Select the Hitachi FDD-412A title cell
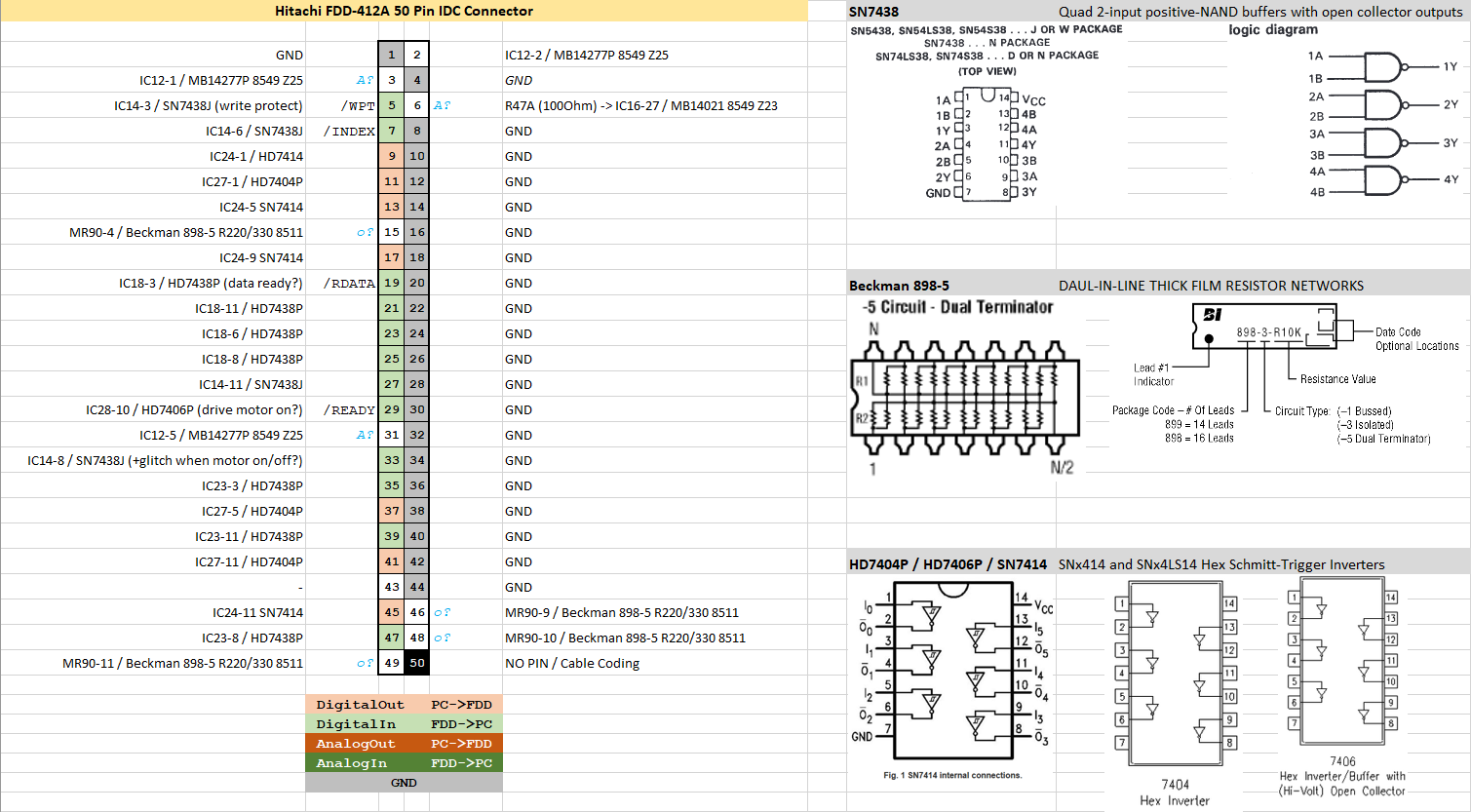 [x=404, y=12]
